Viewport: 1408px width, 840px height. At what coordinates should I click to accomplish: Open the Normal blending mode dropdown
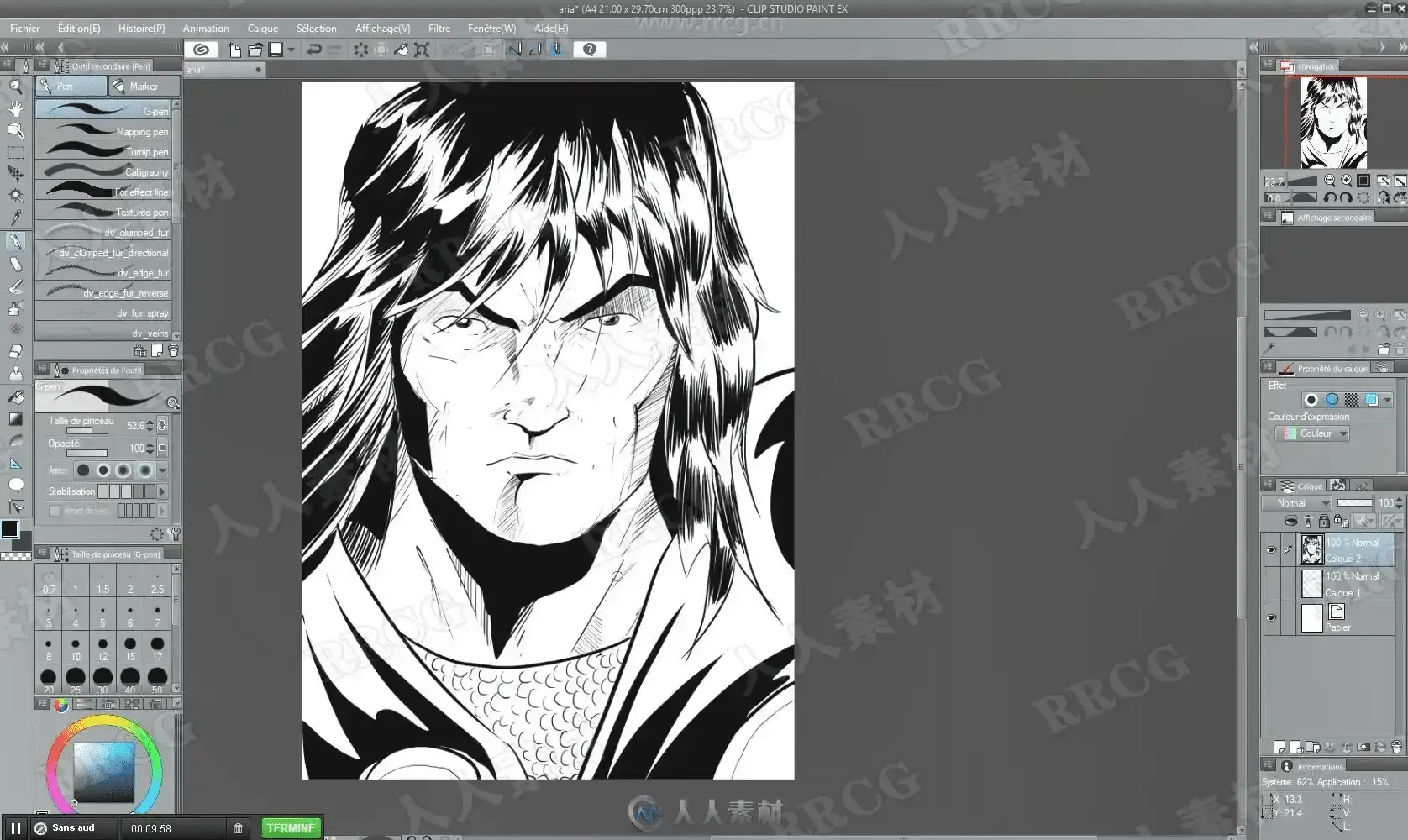click(1296, 503)
